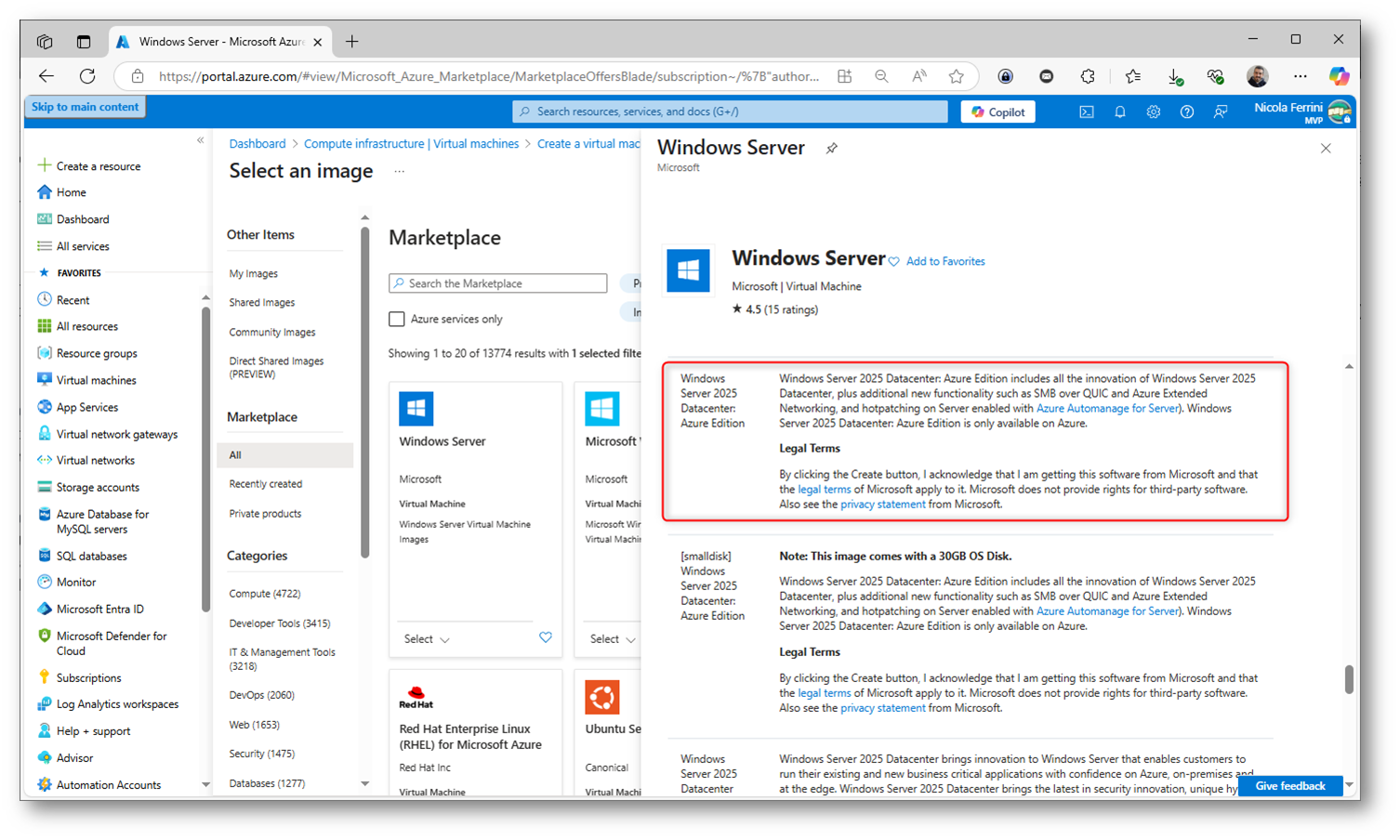Screen dimensions: 1400x840
Task: Click the browser Refresh button
Action: click(87, 76)
